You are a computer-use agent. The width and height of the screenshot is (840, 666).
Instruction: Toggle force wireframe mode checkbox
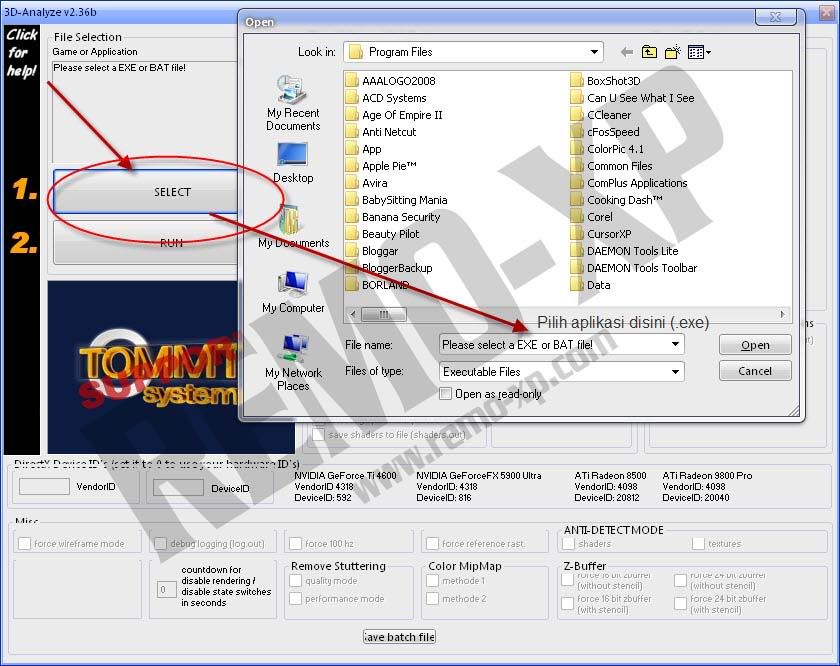pos(25,544)
